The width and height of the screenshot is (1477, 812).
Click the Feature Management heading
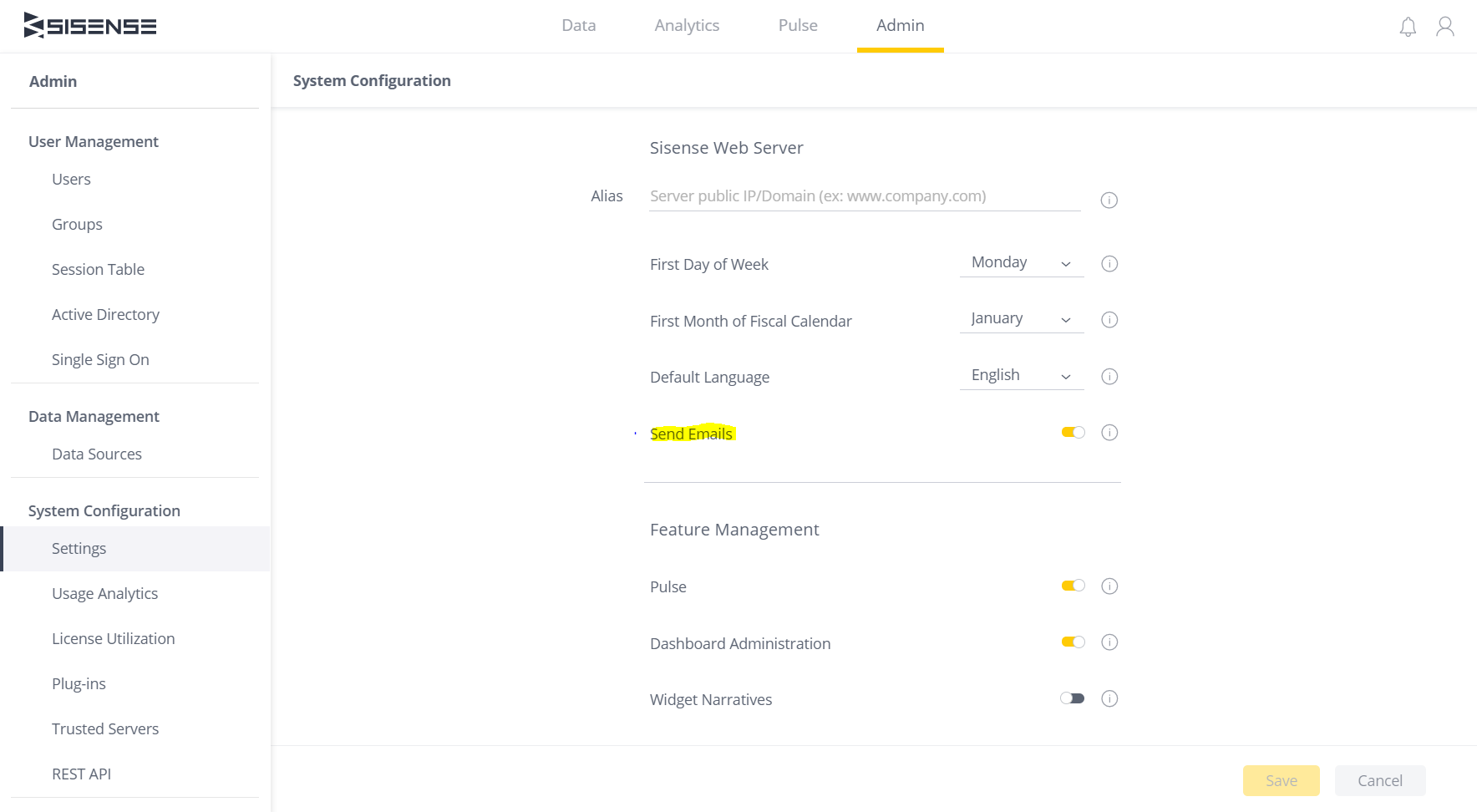(x=734, y=530)
